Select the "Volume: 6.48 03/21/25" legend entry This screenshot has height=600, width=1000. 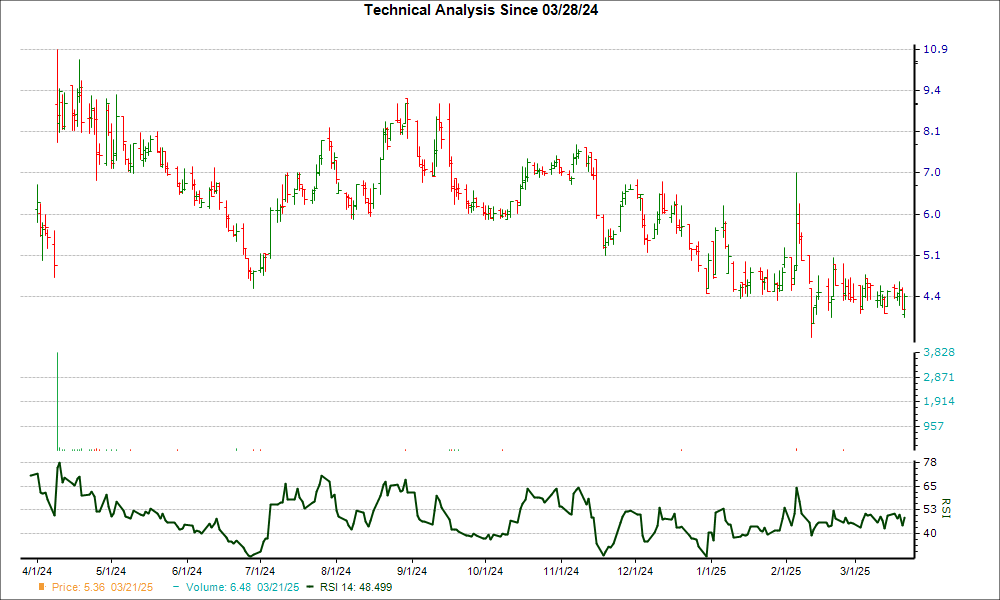[237, 586]
